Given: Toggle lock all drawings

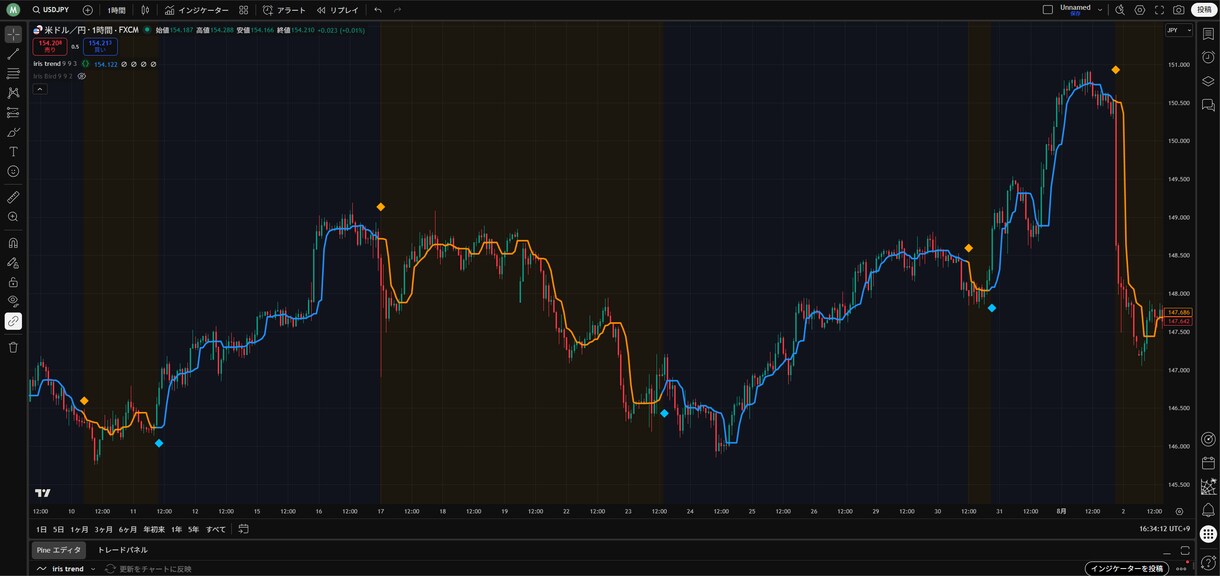Looking at the screenshot, I should click(13, 282).
